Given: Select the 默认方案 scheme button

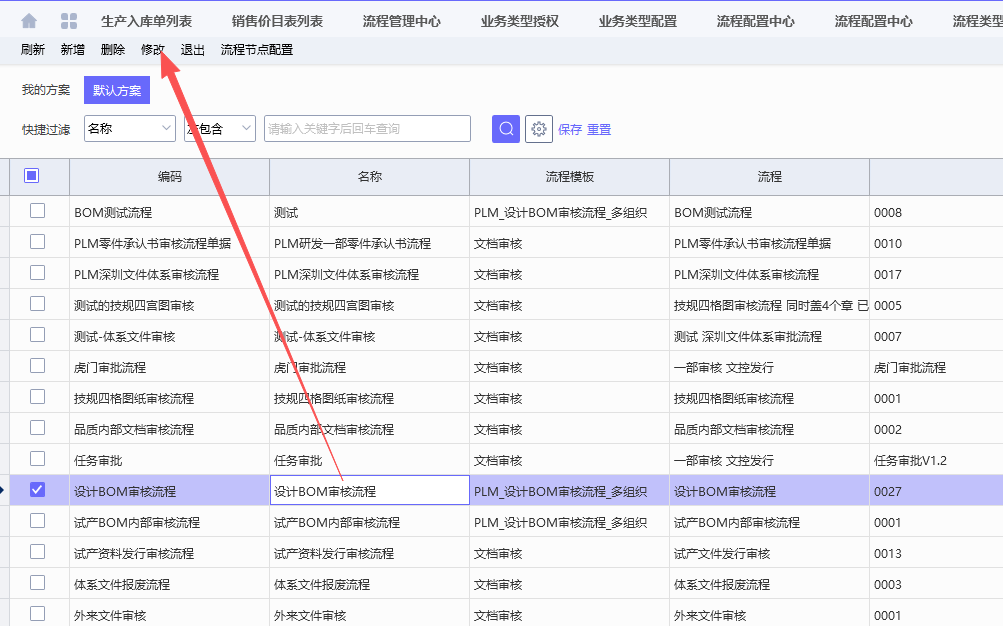Looking at the screenshot, I should [117, 90].
